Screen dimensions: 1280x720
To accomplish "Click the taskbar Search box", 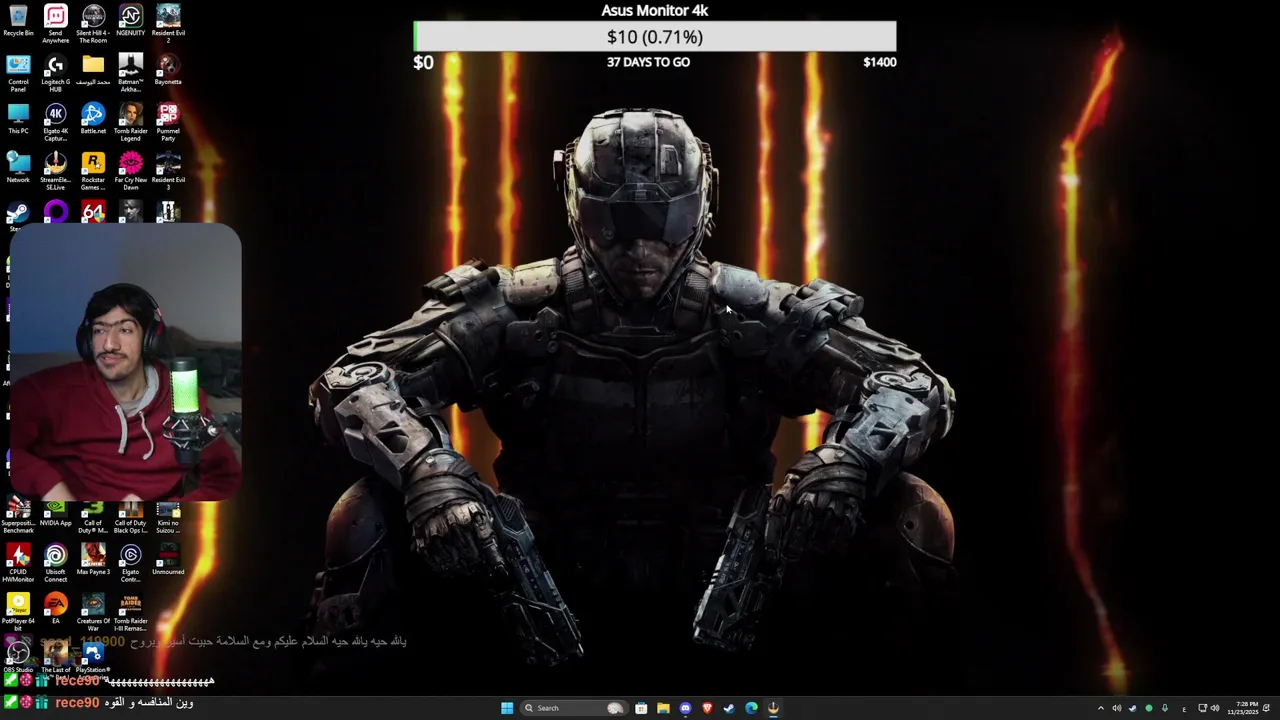I will coord(574,708).
